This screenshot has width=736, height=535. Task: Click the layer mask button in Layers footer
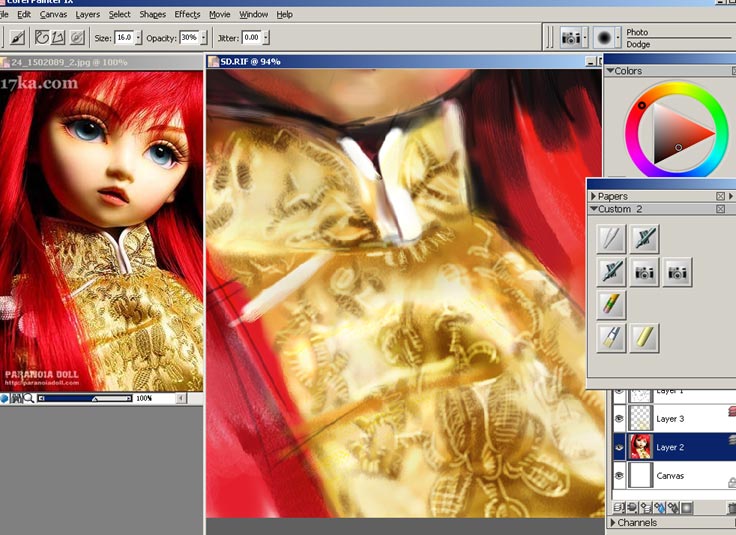687,507
